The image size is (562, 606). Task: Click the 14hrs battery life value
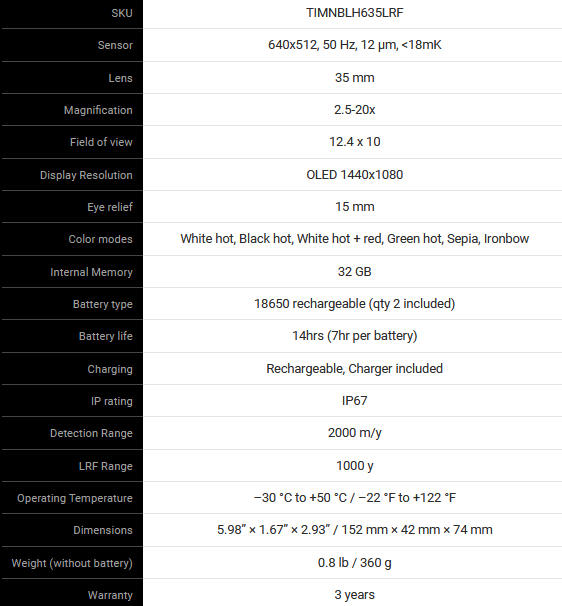(354, 336)
